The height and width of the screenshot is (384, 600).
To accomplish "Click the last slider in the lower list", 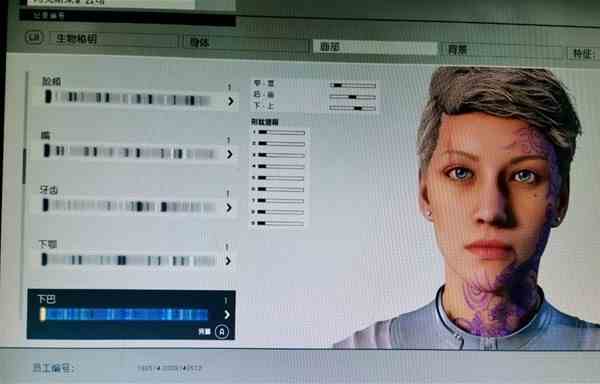I will pos(280,223).
